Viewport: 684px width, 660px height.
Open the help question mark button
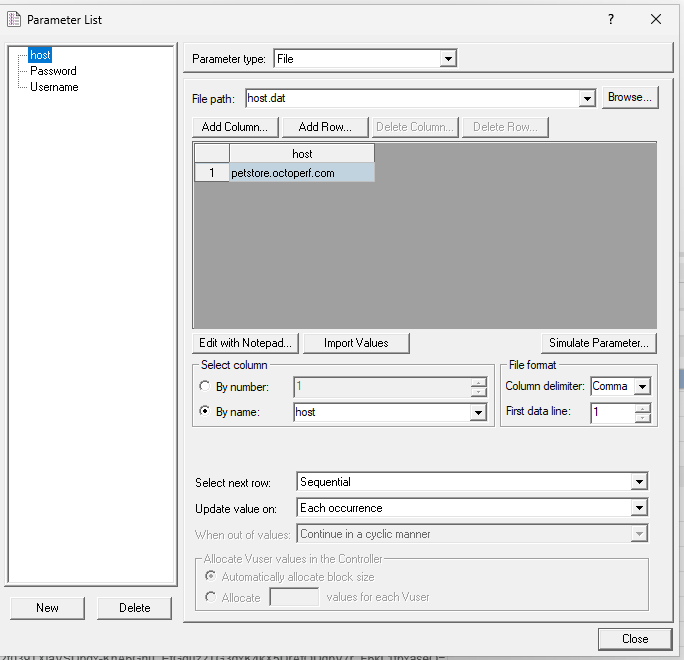click(611, 19)
